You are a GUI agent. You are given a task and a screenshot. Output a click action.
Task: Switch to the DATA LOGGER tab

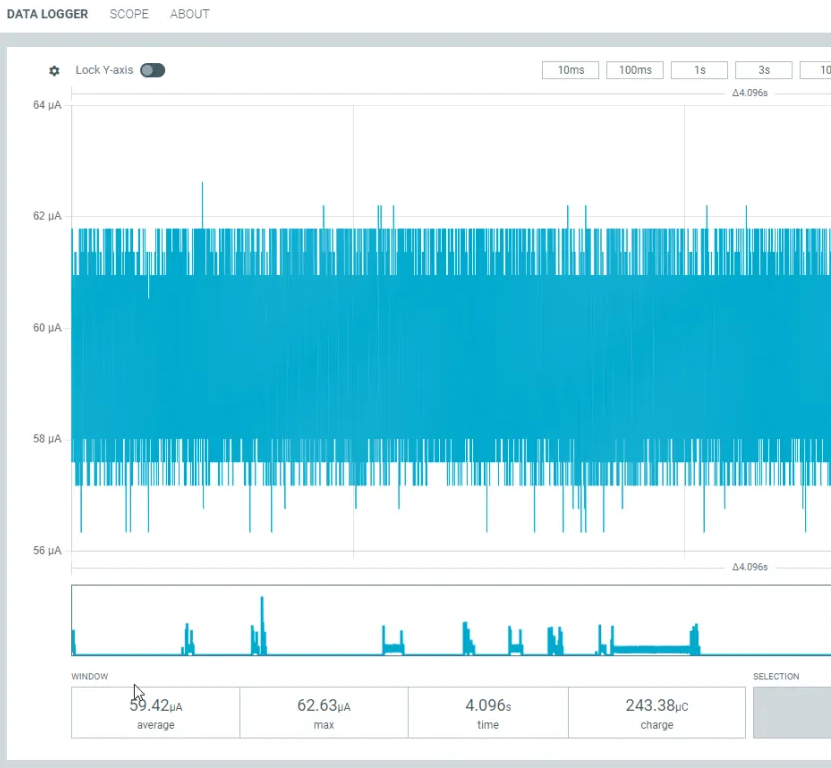pyautogui.click(x=47, y=14)
